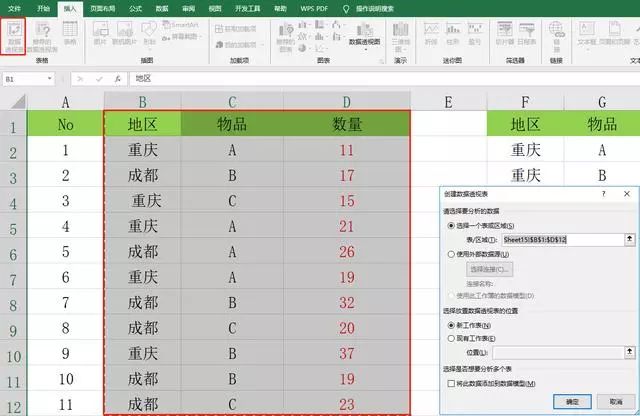Click the collapse-range arrow beside 位置 field
The width and height of the screenshot is (640, 416).
click(630, 352)
